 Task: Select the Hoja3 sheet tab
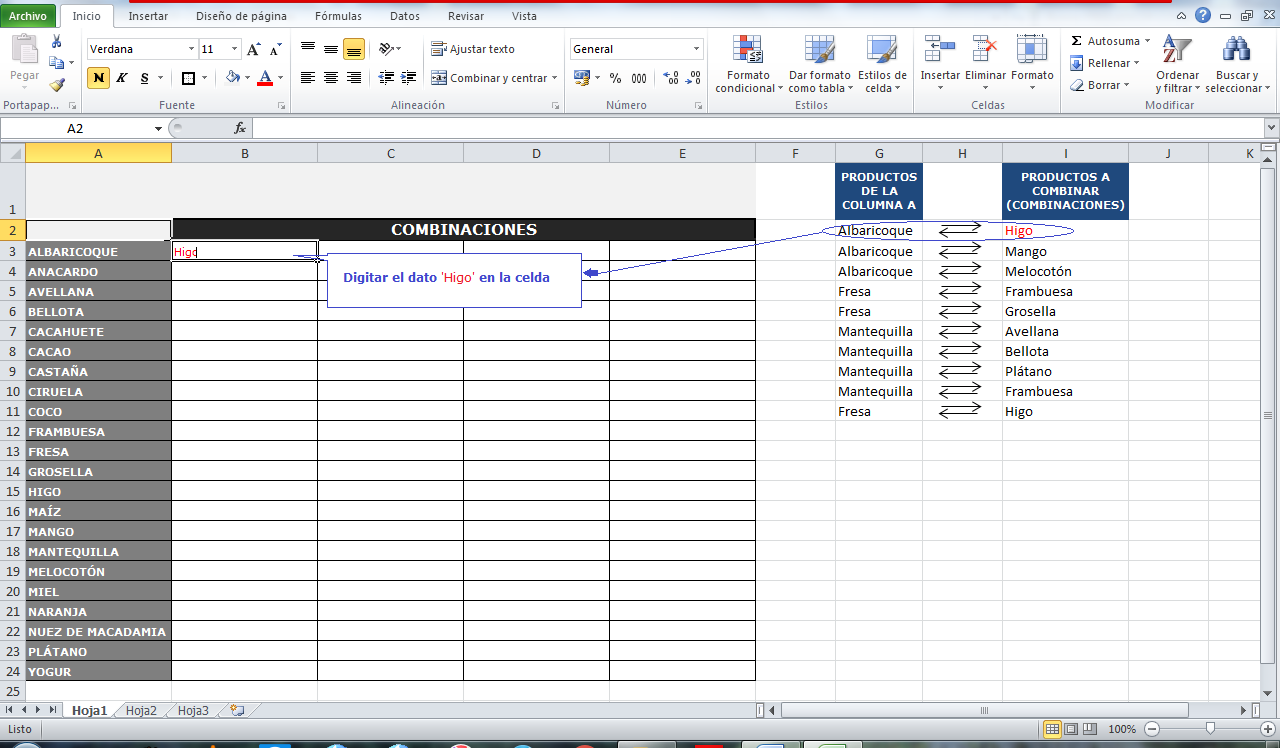tap(193, 710)
